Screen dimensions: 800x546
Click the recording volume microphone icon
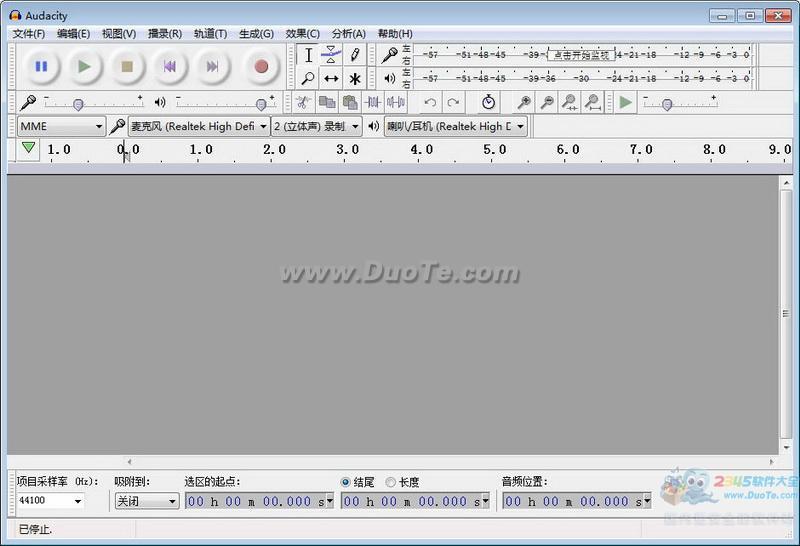point(28,103)
